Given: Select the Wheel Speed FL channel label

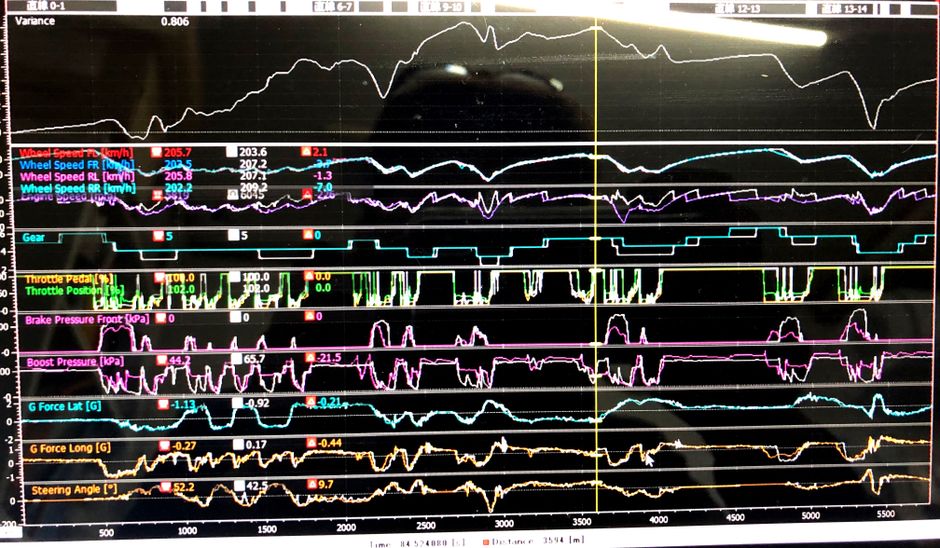Looking at the screenshot, I should click(x=77, y=151).
